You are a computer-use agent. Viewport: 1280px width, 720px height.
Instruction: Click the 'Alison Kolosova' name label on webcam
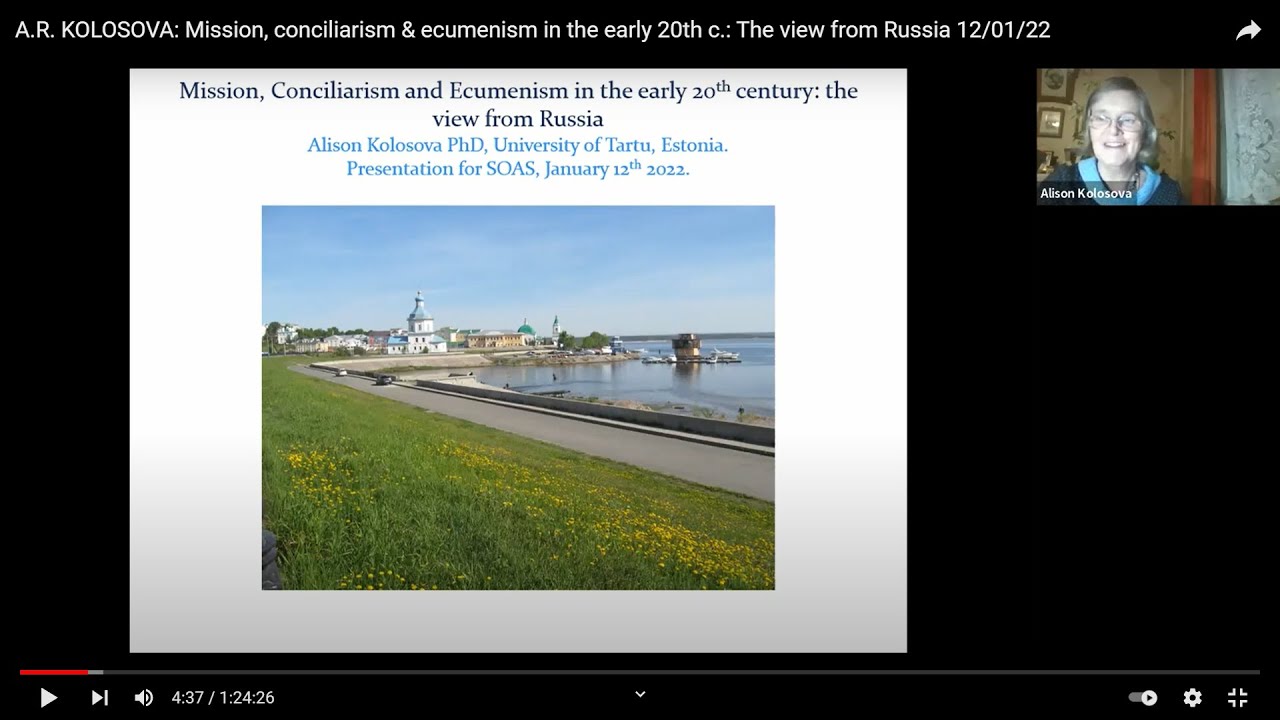tap(1086, 194)
